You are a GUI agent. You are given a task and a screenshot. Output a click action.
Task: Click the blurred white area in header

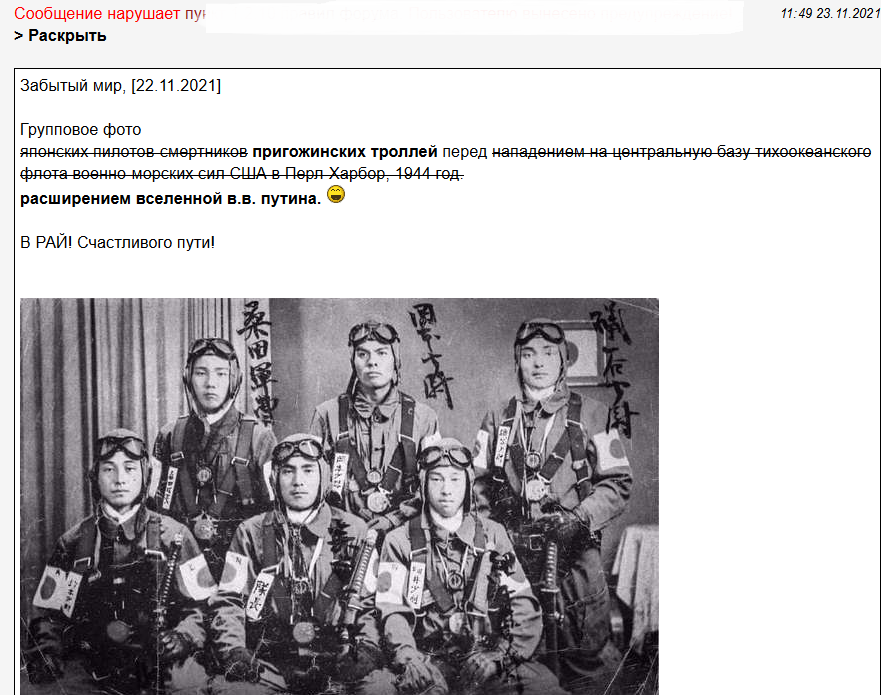pyautogui.click(x=474, y=17)
